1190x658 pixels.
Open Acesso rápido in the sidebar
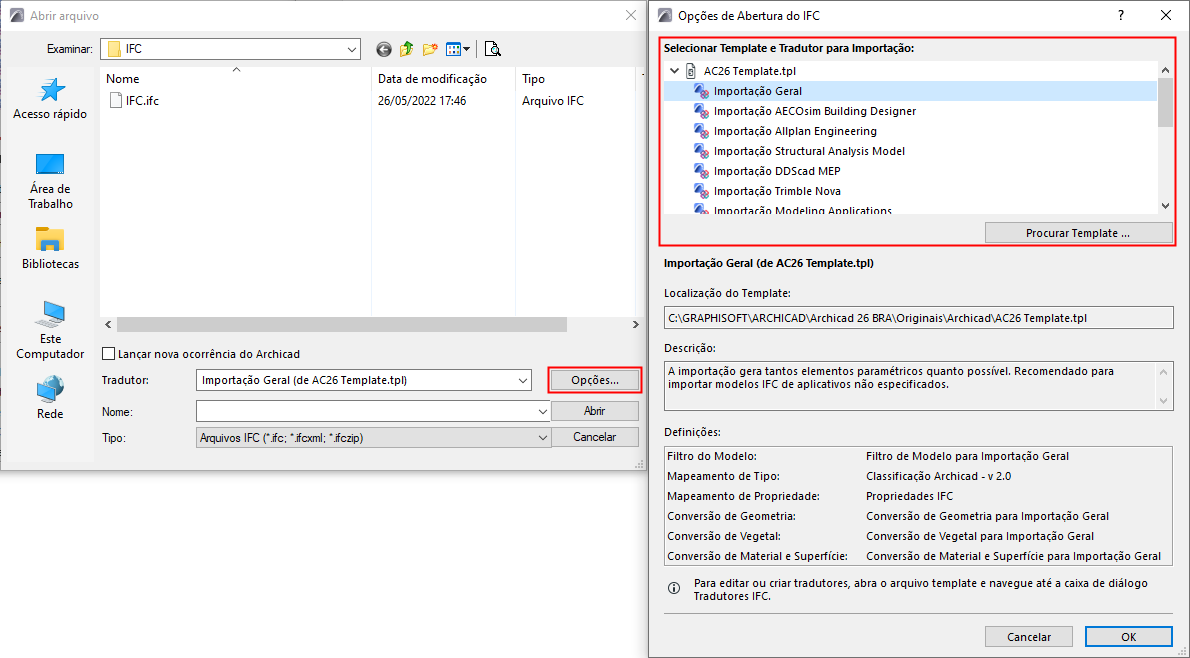pyautogui.click(x=50, y=99)
